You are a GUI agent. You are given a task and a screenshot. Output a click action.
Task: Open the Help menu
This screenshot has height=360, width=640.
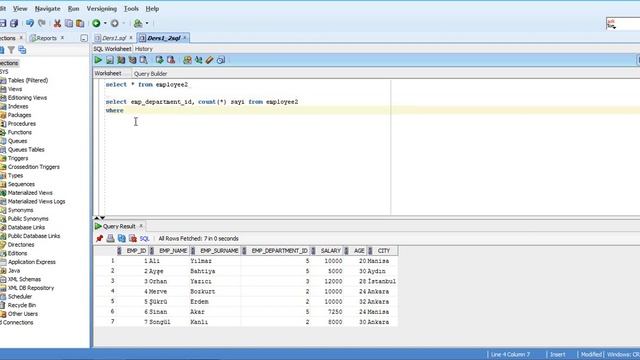(152, 9)
